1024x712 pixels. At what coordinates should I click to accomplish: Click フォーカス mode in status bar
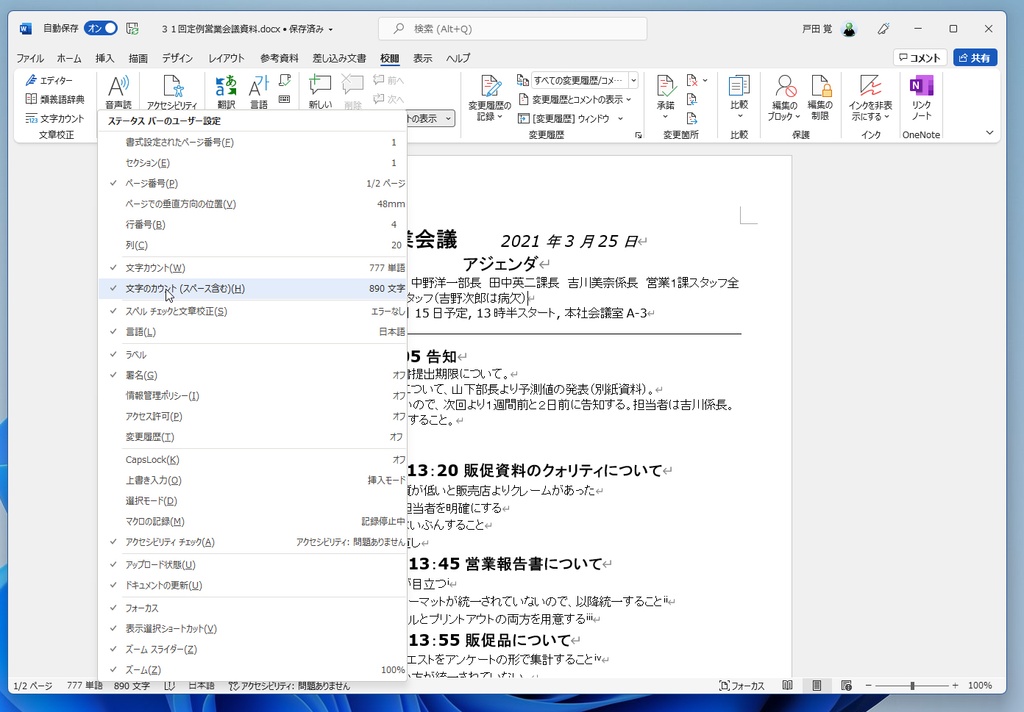pyautogui.click(x=742, y=686)
